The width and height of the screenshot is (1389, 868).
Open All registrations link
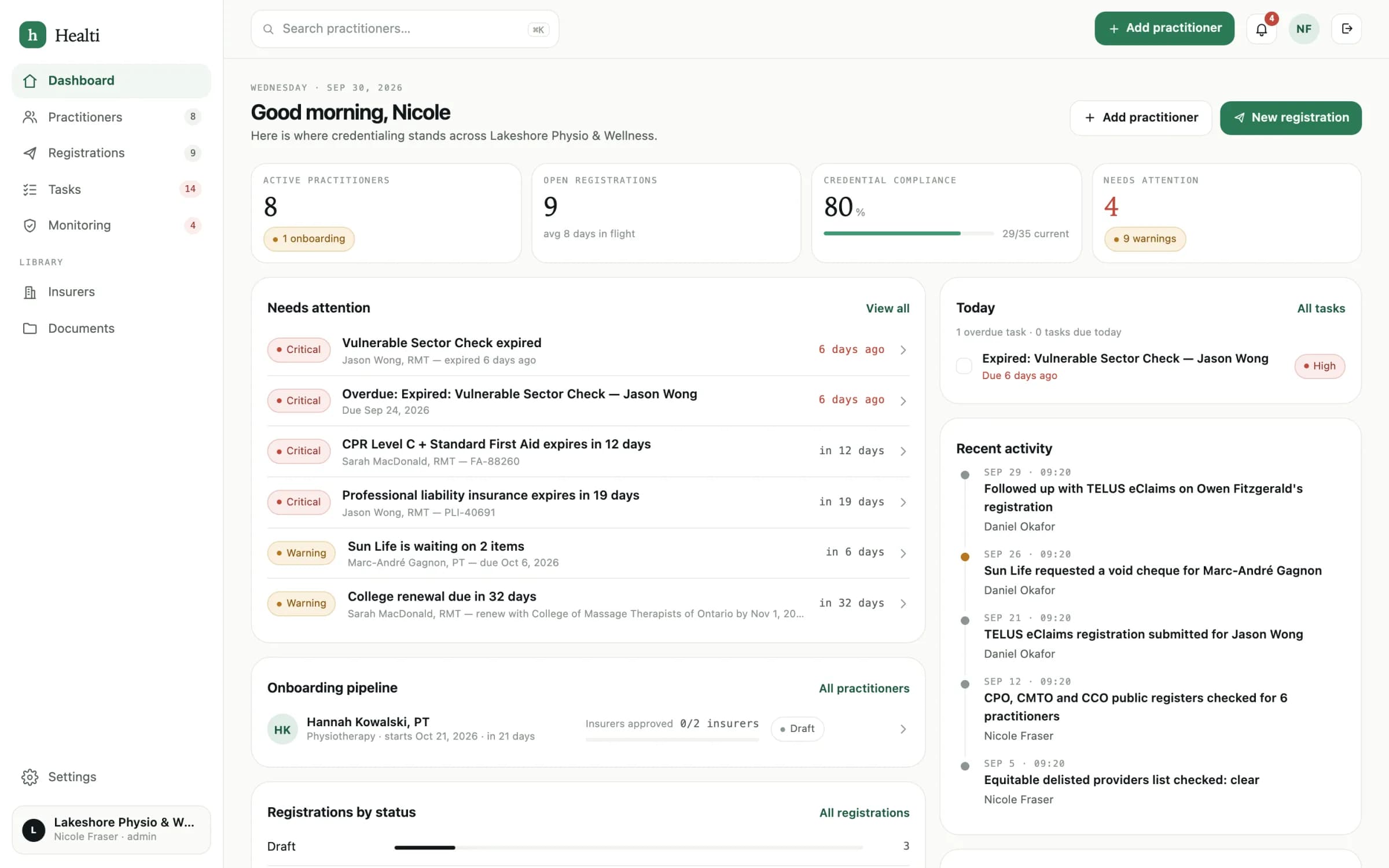(x=864, y=812)
